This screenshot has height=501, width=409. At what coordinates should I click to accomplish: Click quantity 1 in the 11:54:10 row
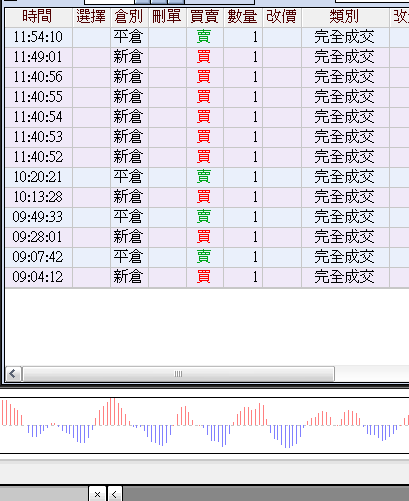click(255, 37)
